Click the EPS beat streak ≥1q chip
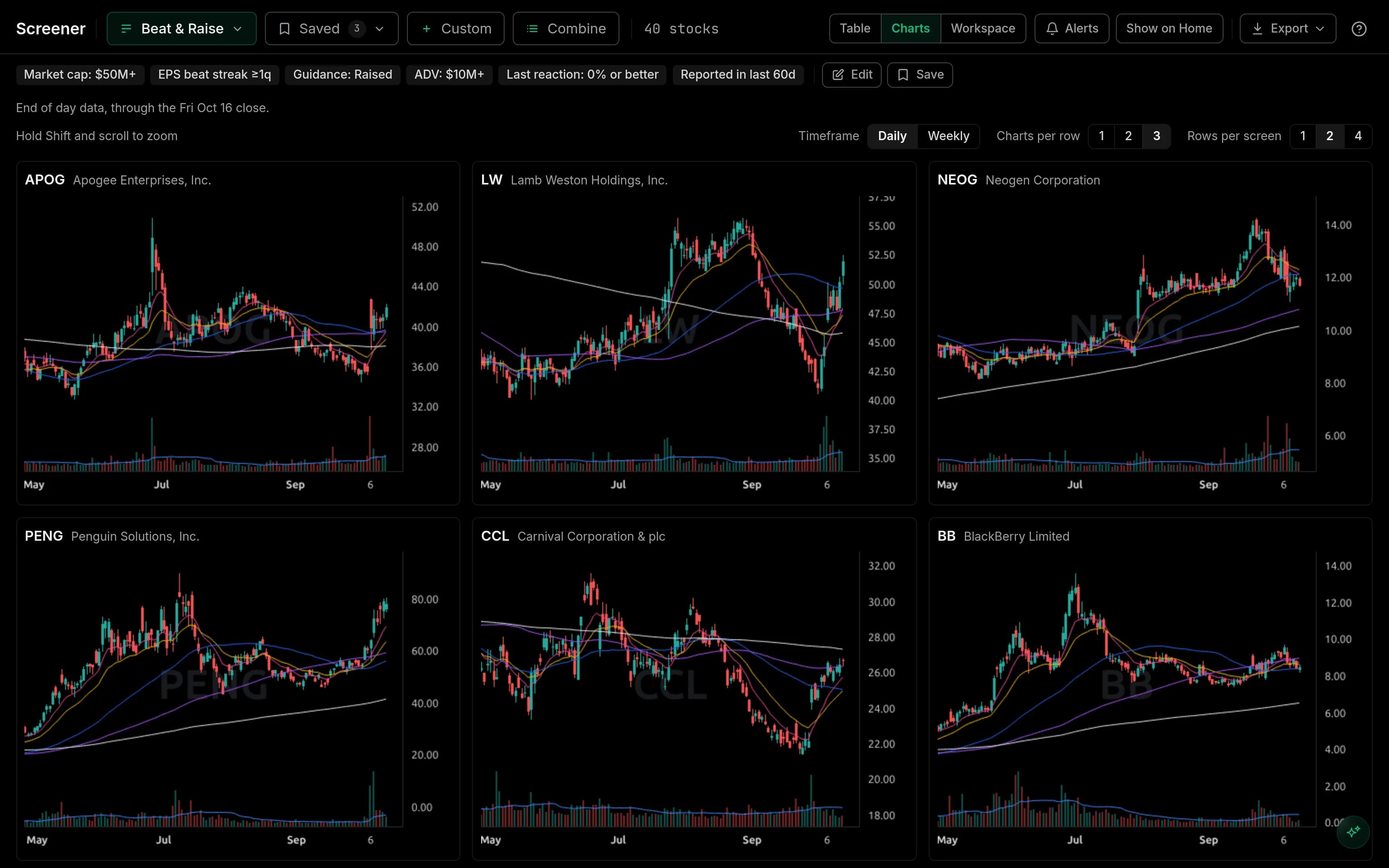Image resolution: width=1389 pixels, height=868 pixels. click(215, 75)
